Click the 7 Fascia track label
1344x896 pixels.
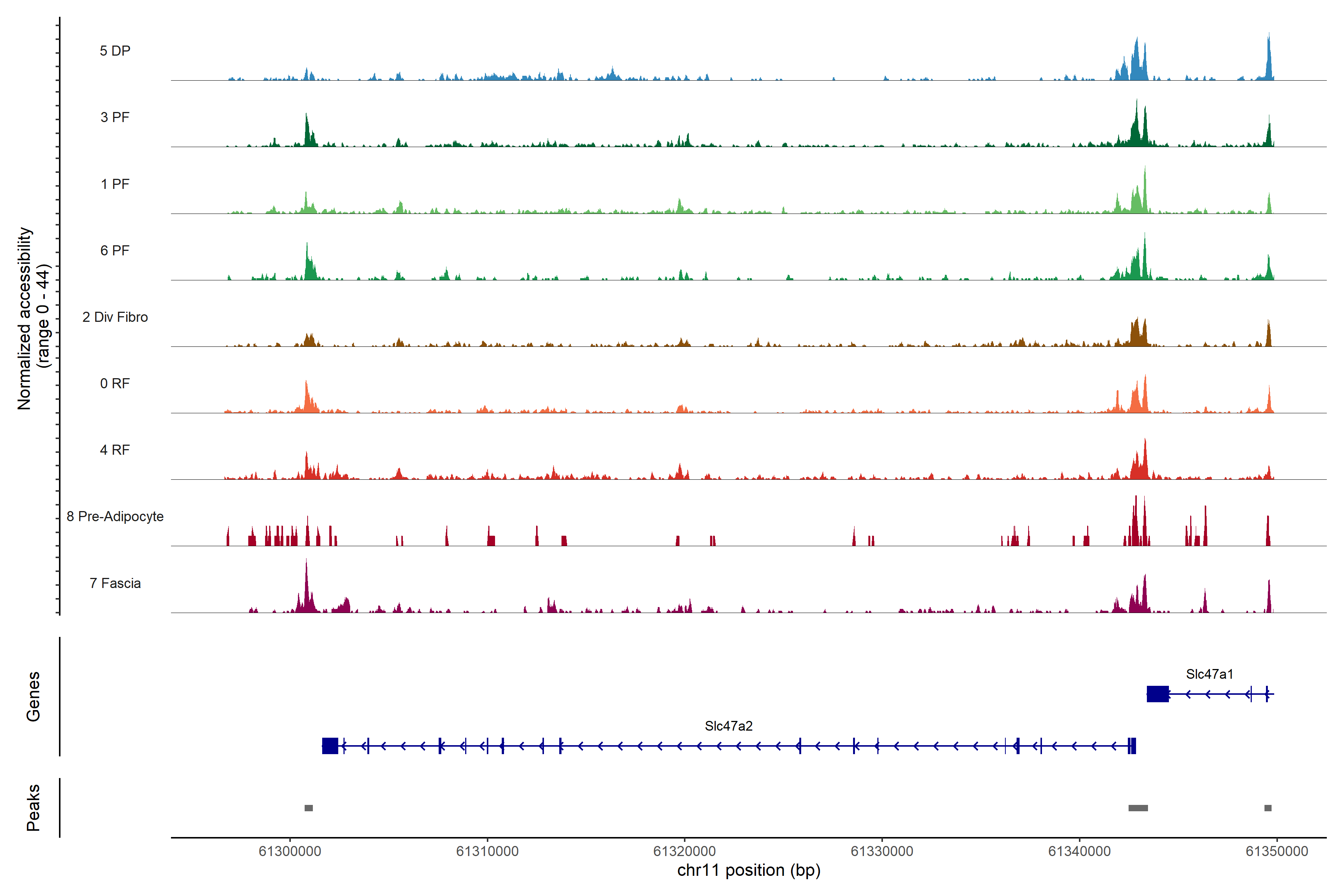(x=115, y=583)
